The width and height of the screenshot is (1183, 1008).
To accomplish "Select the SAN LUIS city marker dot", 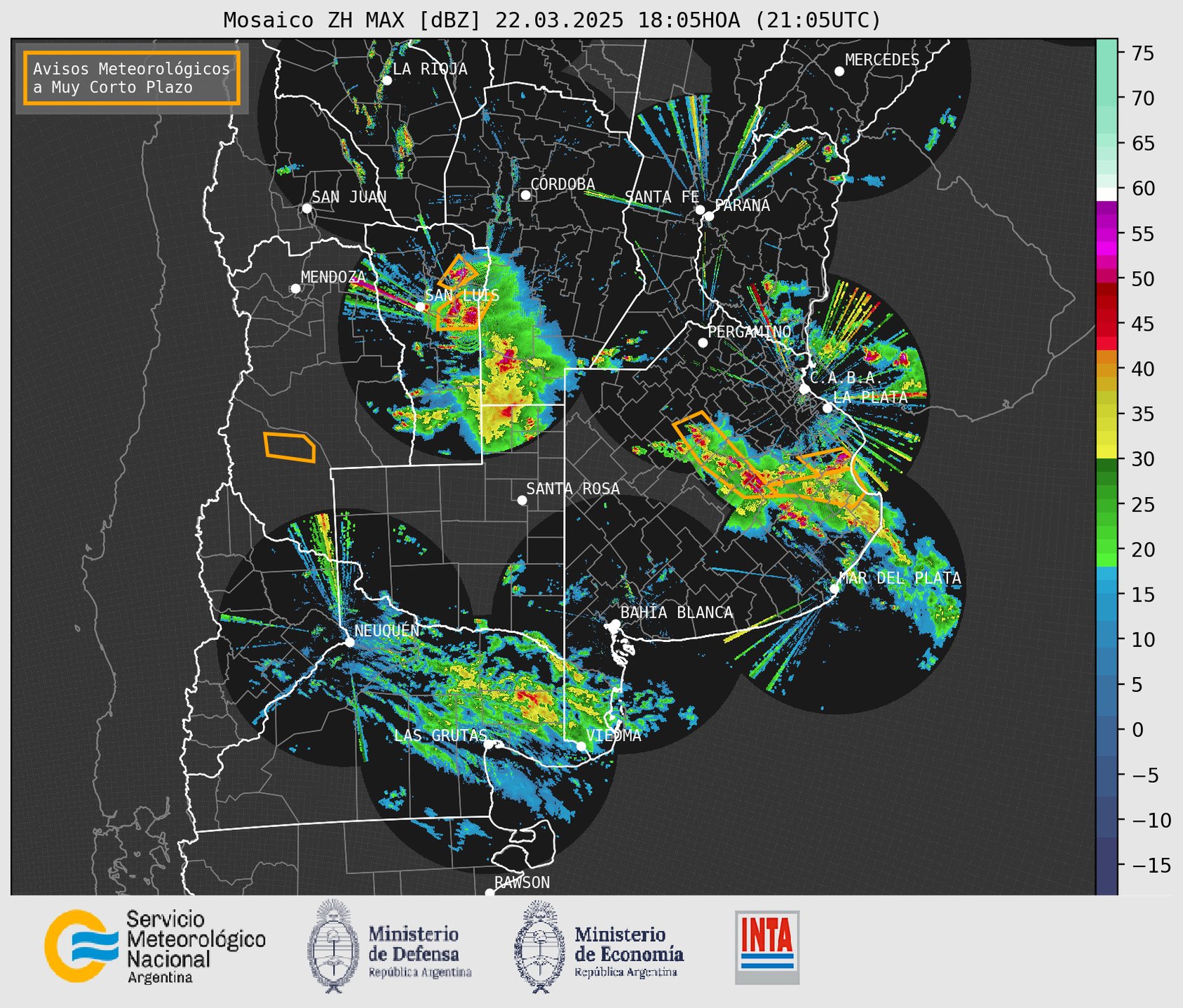I will coord(420,306).
